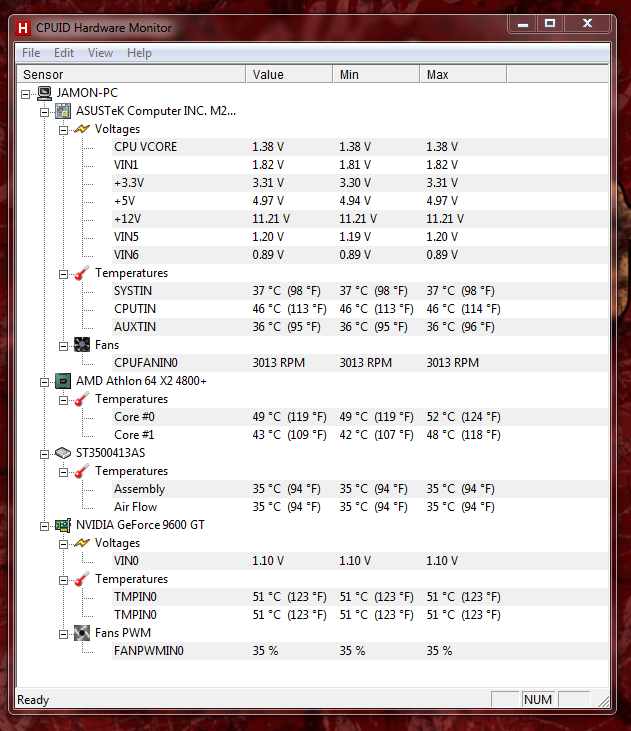Select the AUXTIN temperature row
The image size is (631, 731).
pos(360,327)
